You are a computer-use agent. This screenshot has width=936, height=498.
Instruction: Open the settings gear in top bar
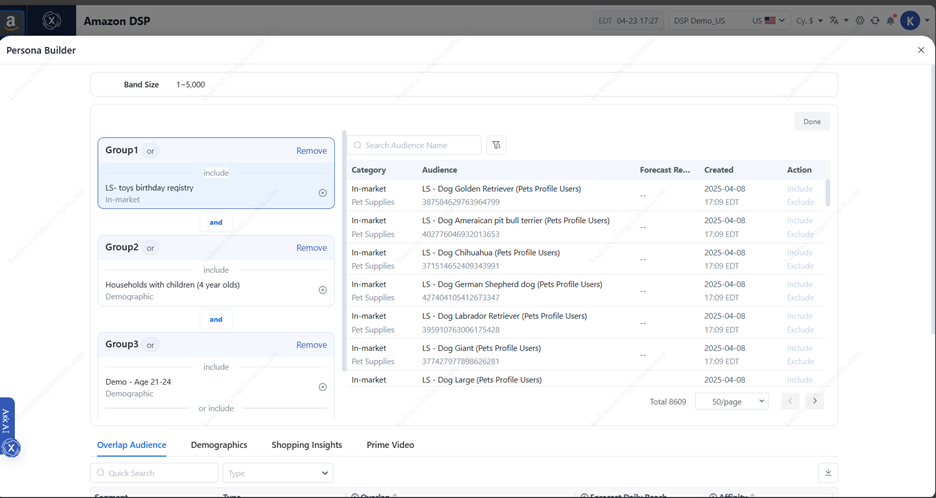click(860, 20)
